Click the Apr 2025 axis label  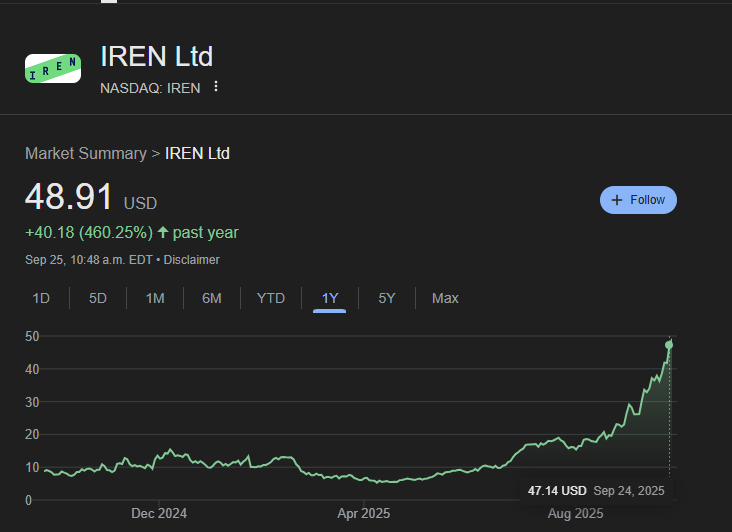364,513
